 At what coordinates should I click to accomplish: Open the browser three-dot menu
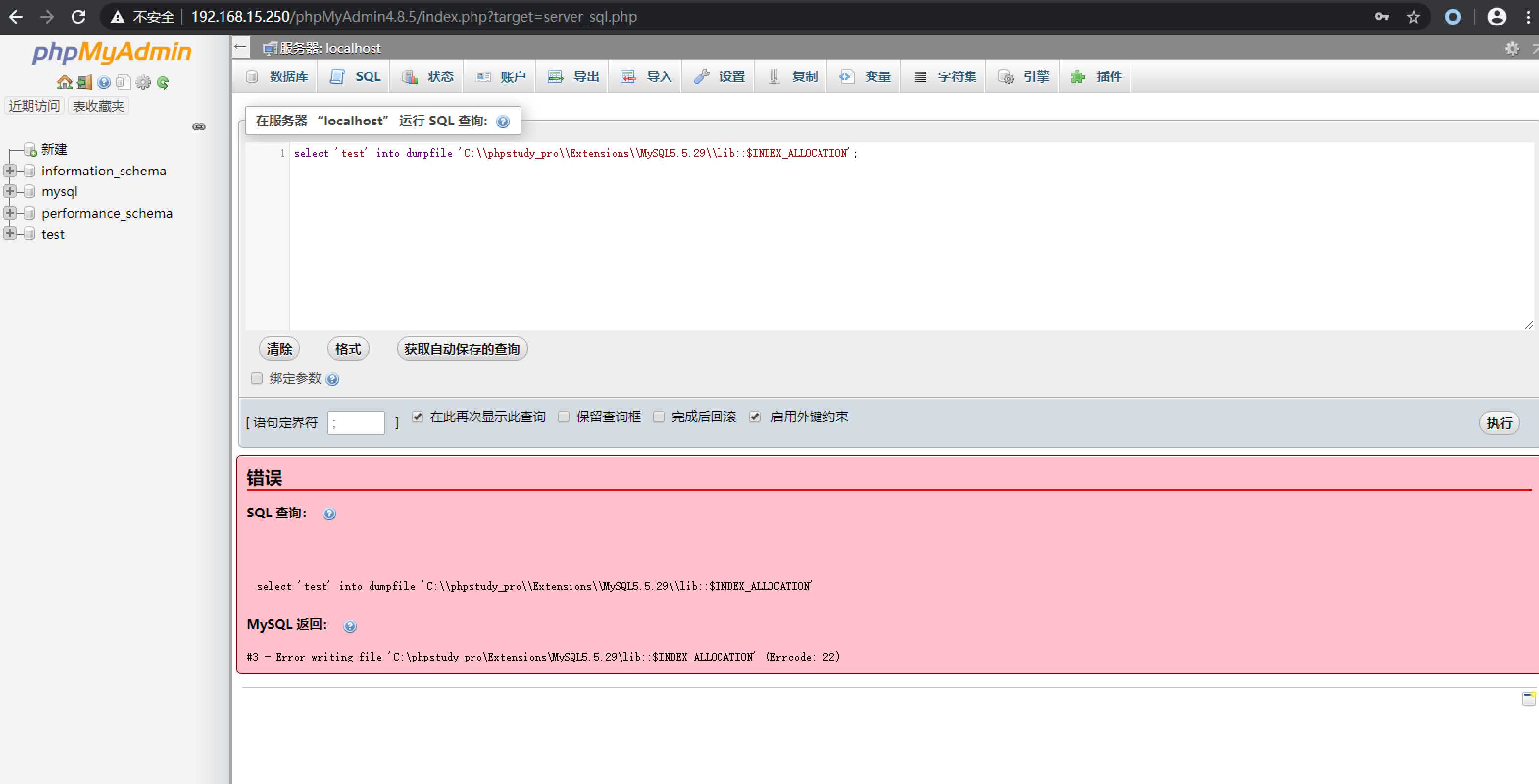(x=1528, y=17)
